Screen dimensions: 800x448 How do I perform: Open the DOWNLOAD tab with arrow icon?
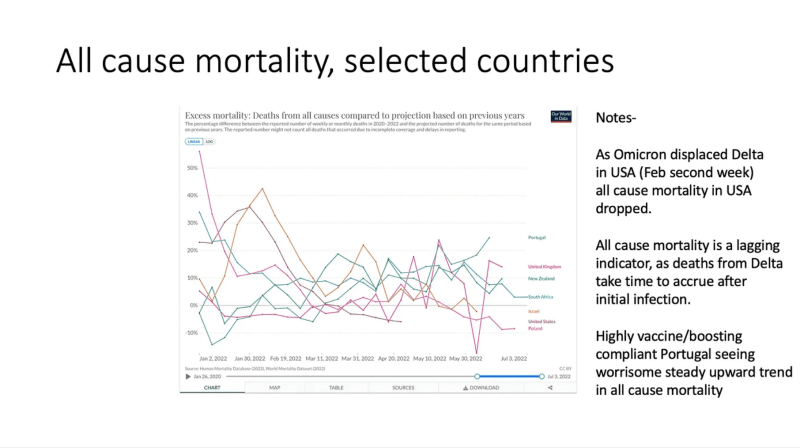point(481,388)
